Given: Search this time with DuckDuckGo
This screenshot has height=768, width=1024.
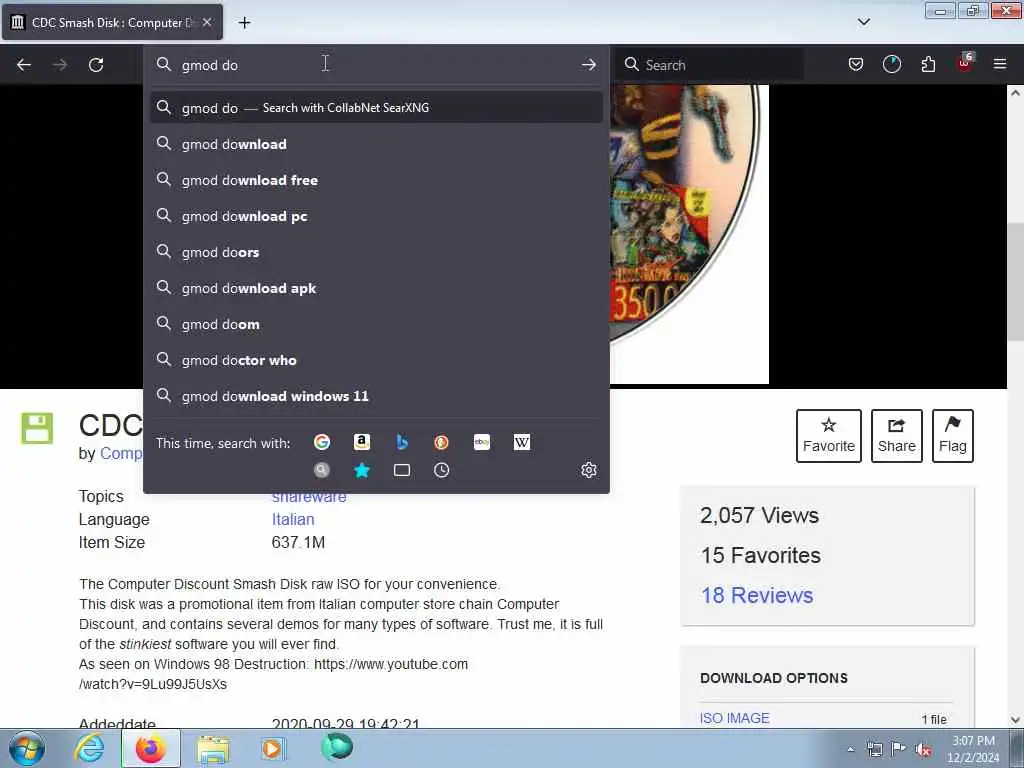Looking at the screenshot, I should [x=441, y=442].
